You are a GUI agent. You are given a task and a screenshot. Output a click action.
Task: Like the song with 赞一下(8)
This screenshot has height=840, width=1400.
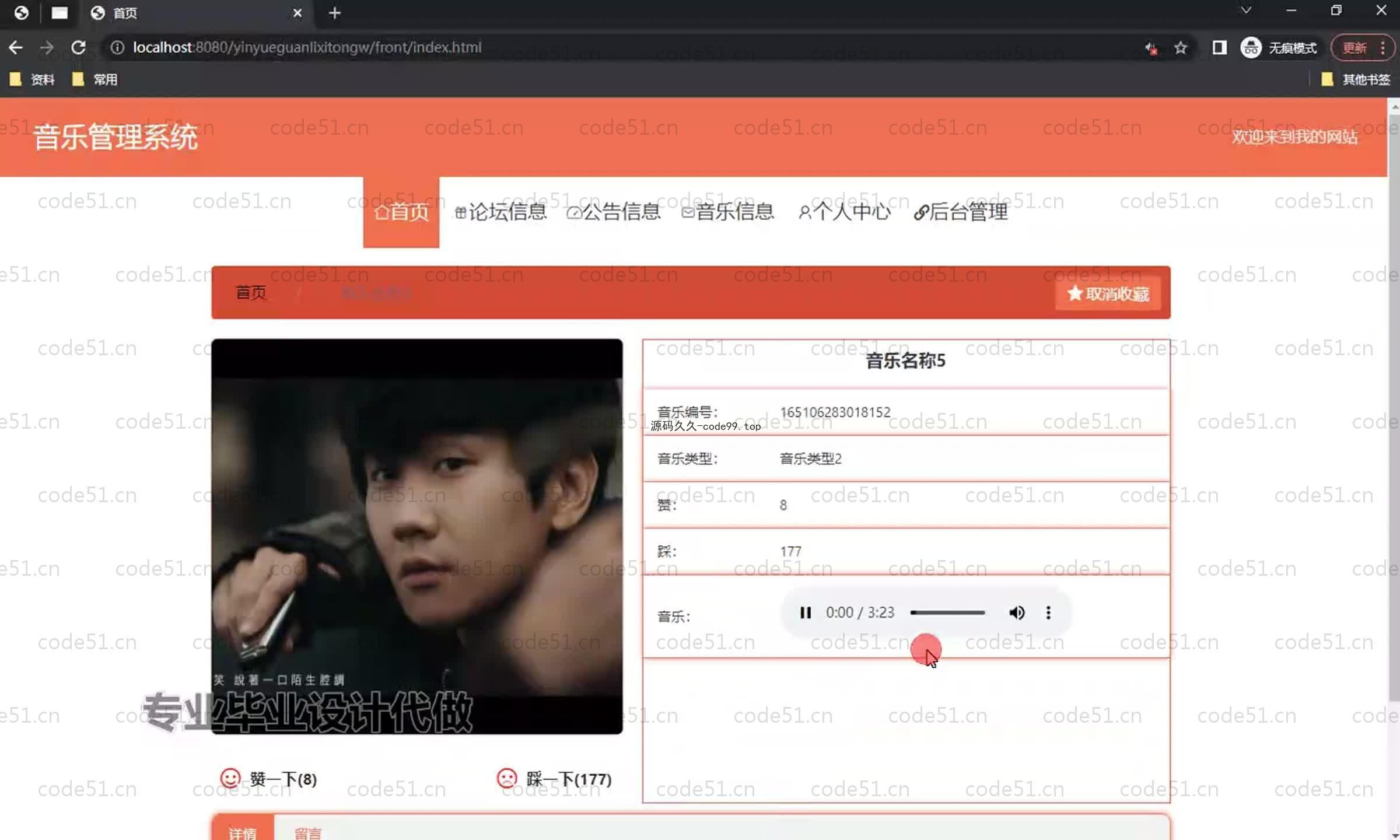click(x=268, y=779)
